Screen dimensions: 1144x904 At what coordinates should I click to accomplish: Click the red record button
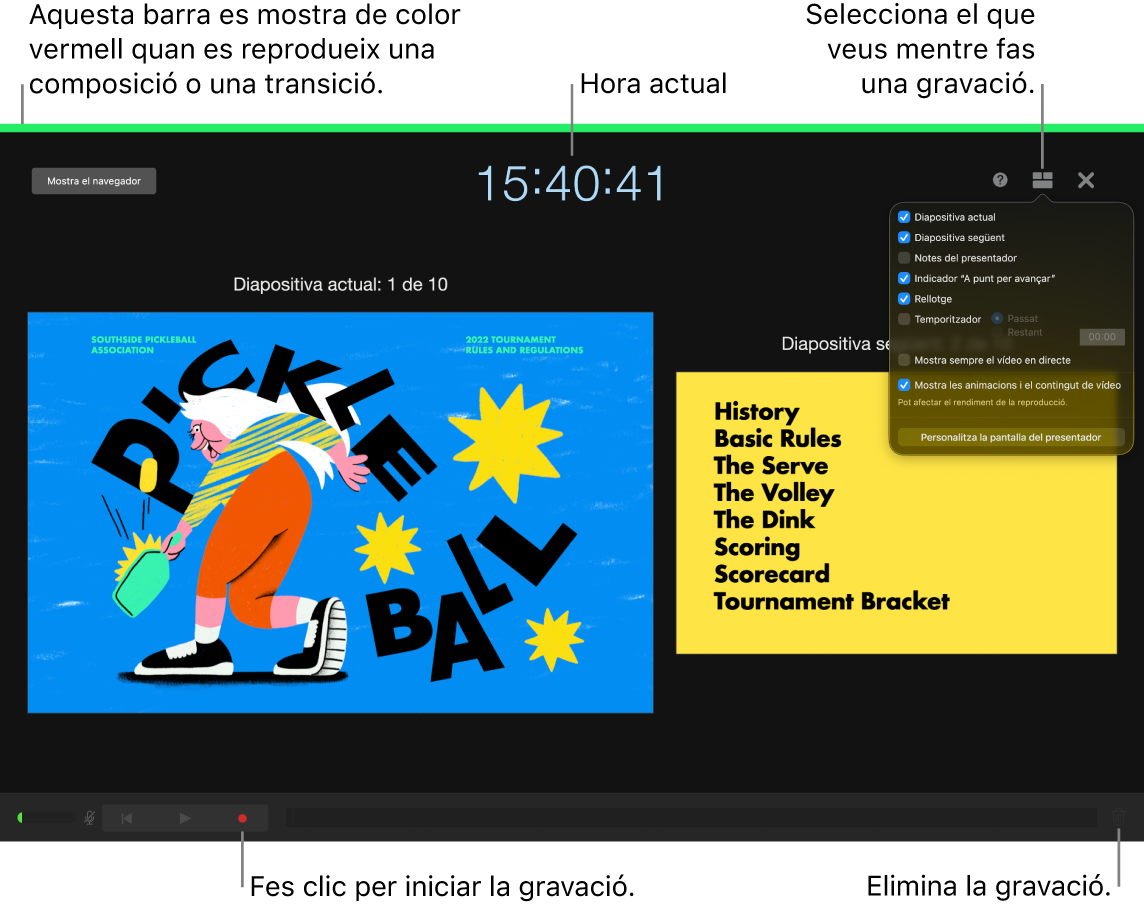coord(242,819)
